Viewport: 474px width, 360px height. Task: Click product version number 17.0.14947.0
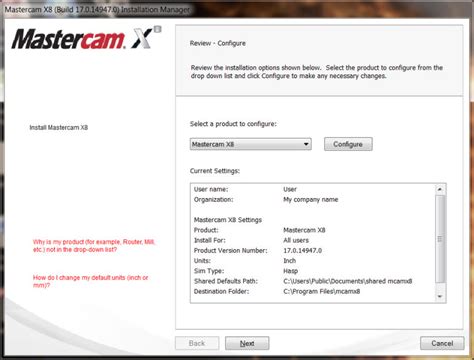[x=302, y=251]
